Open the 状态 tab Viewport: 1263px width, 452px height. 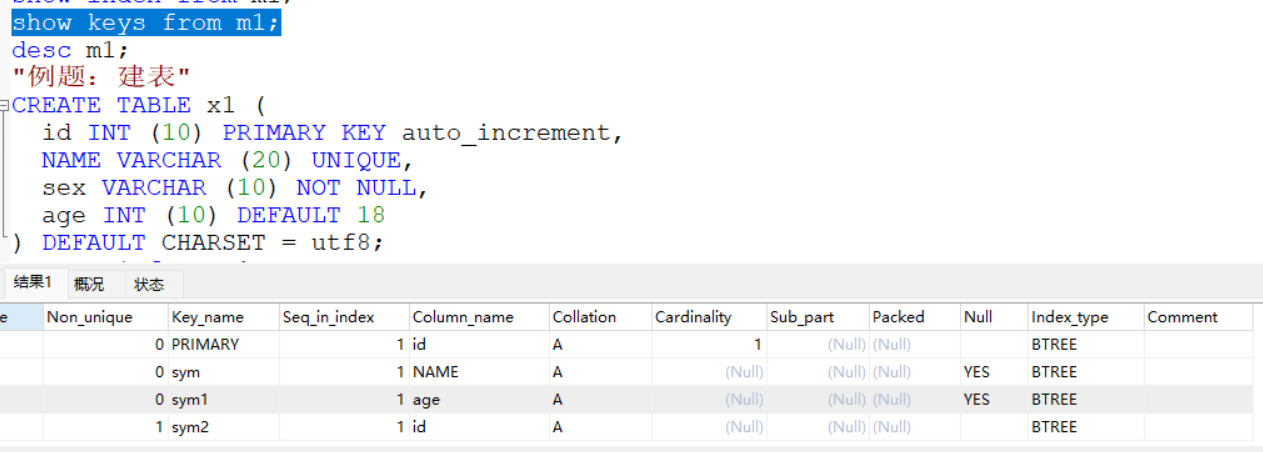[x=149, y=284]
